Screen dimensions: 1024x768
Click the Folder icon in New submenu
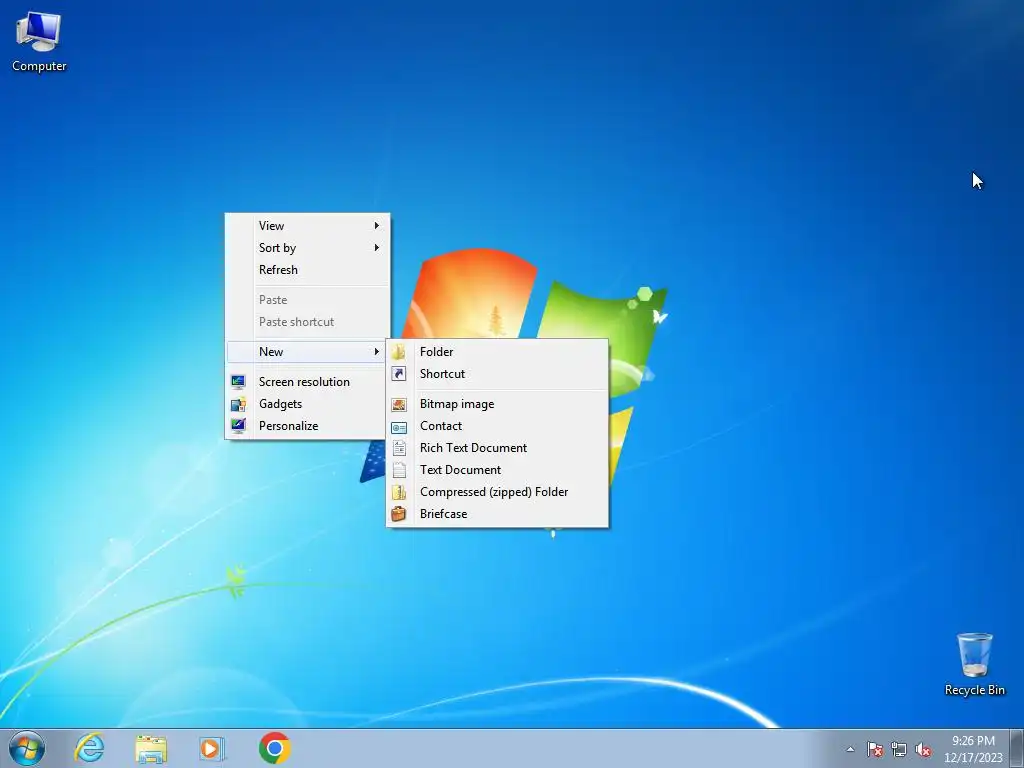(399, 351)
